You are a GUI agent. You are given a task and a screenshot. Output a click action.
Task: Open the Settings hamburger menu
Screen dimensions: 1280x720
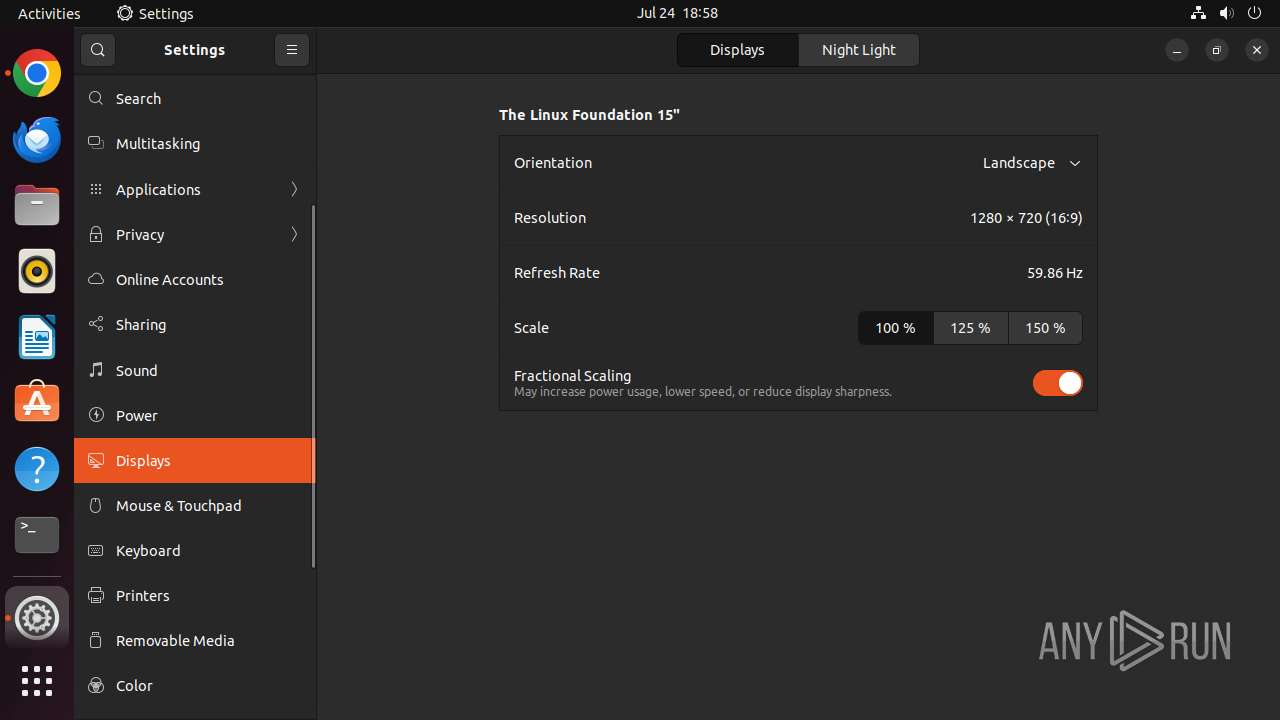point(292,50)
